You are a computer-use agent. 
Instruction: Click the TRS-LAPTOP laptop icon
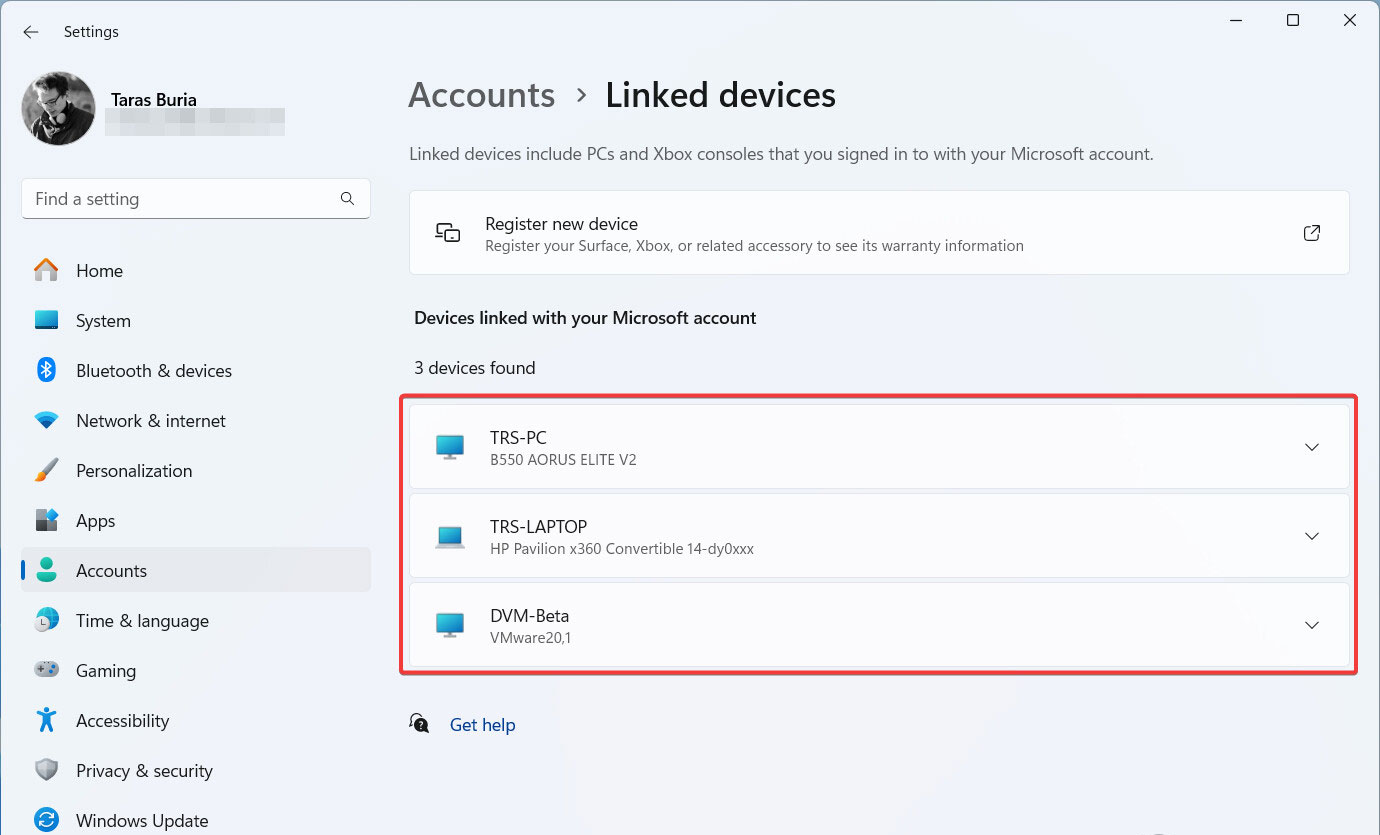pyautogui.click(x=450, y=537)
